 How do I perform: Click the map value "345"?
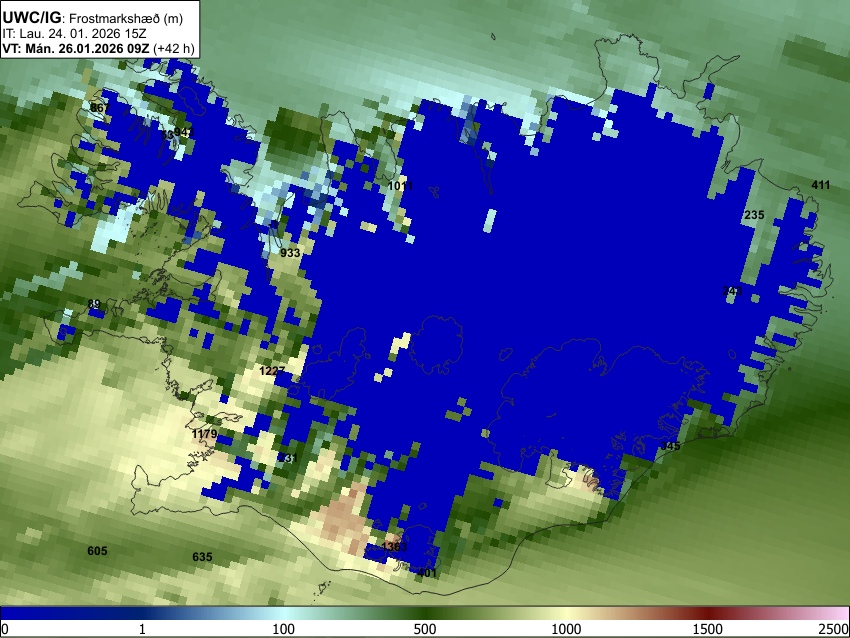[670, 446]
